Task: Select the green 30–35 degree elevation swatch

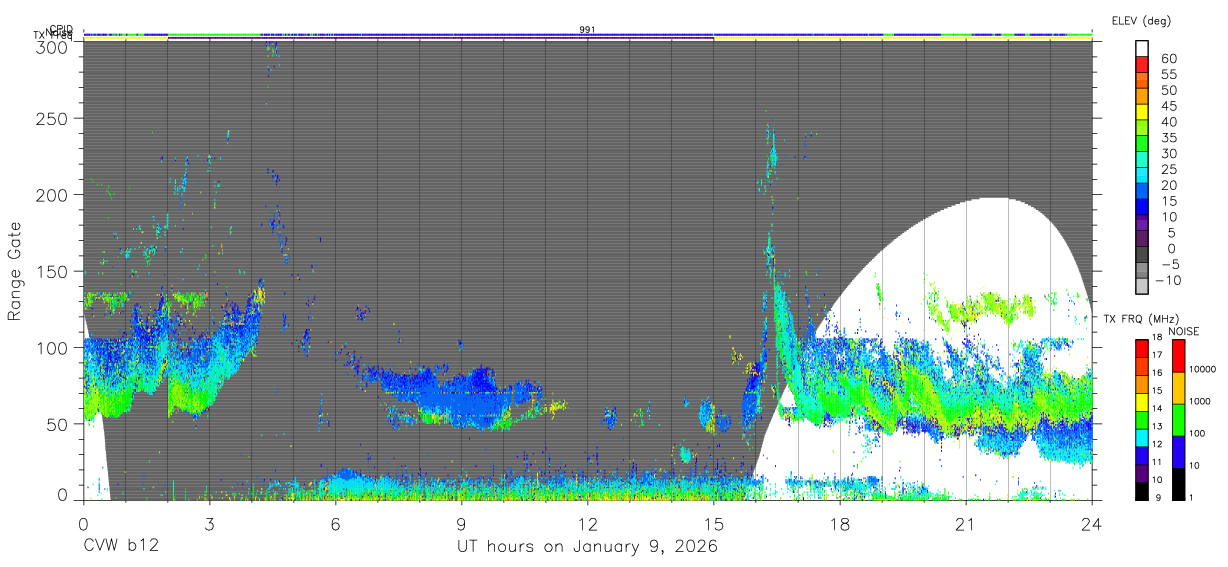Action: coord(1142,145)
